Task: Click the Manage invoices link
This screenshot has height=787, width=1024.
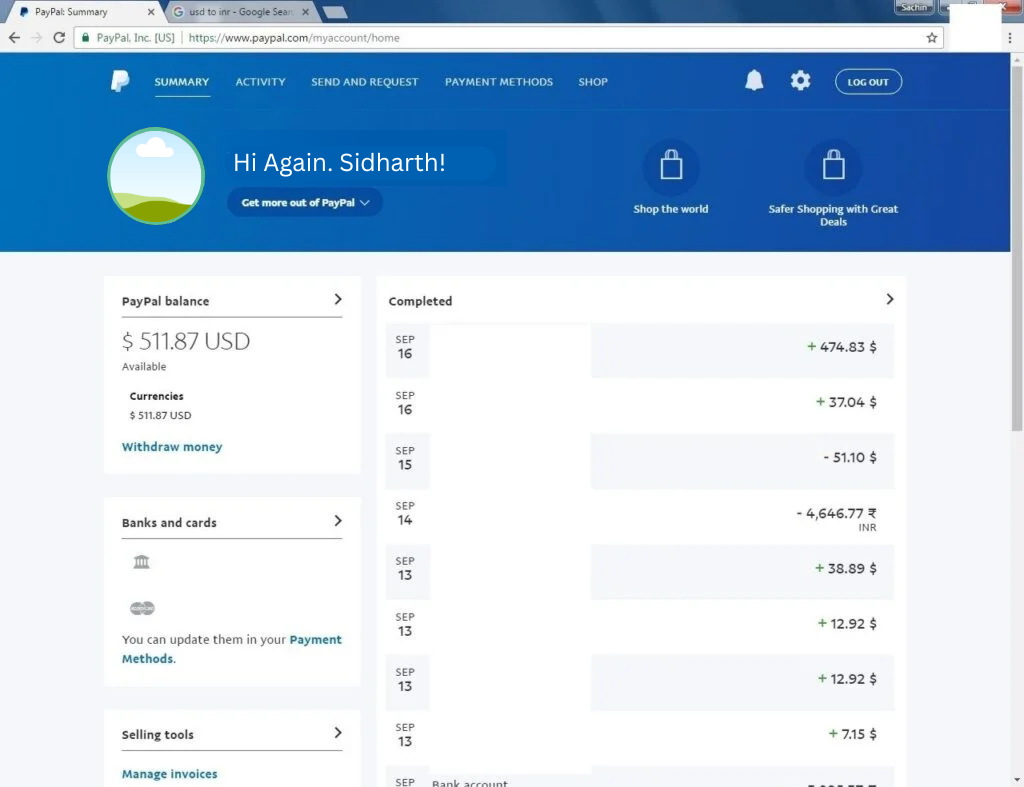Action: click(169, 774)
